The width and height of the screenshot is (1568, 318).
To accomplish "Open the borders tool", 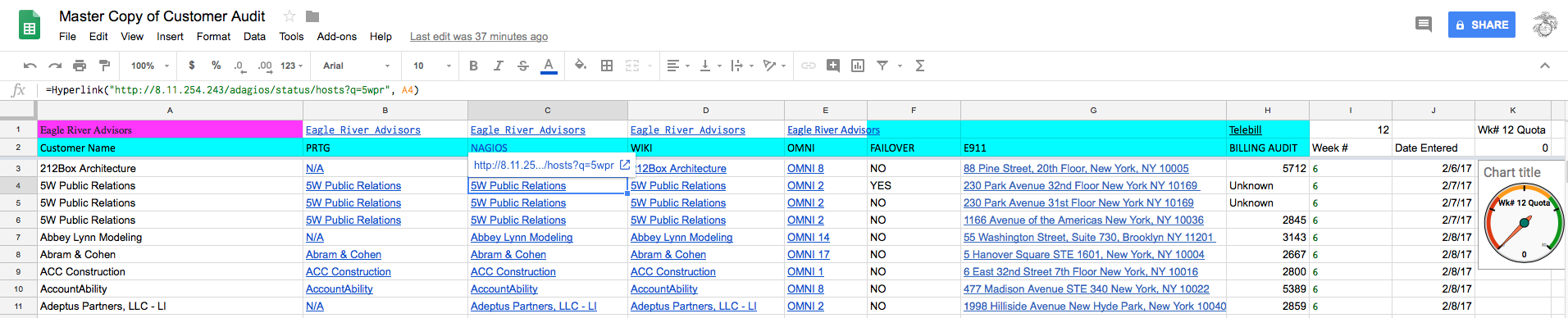I will coord(607,66).
